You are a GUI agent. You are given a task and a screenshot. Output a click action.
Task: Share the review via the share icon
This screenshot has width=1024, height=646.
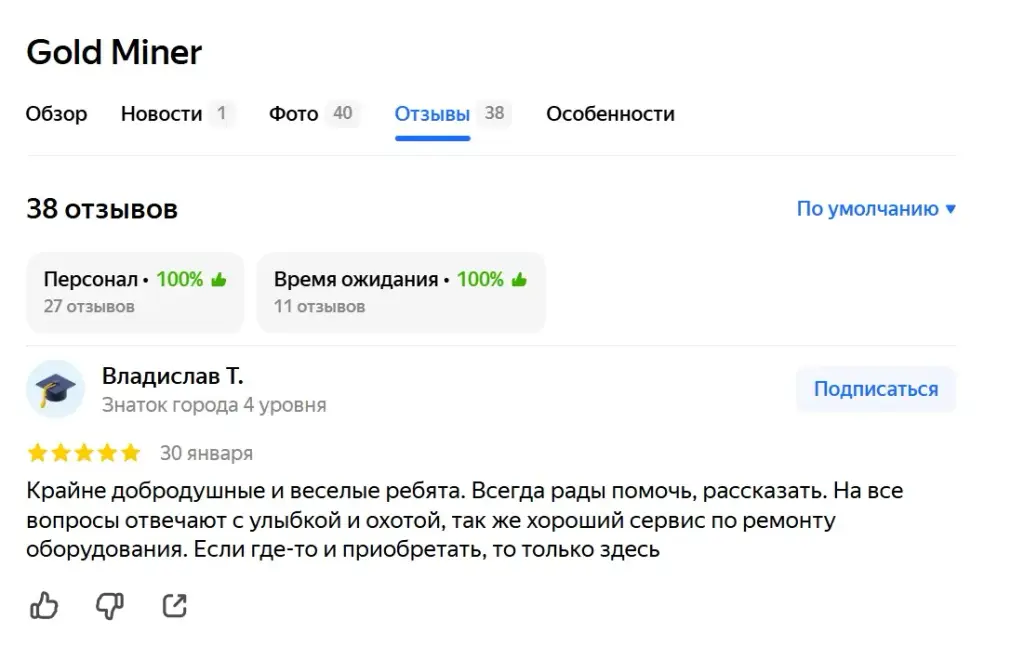(174, 606)
